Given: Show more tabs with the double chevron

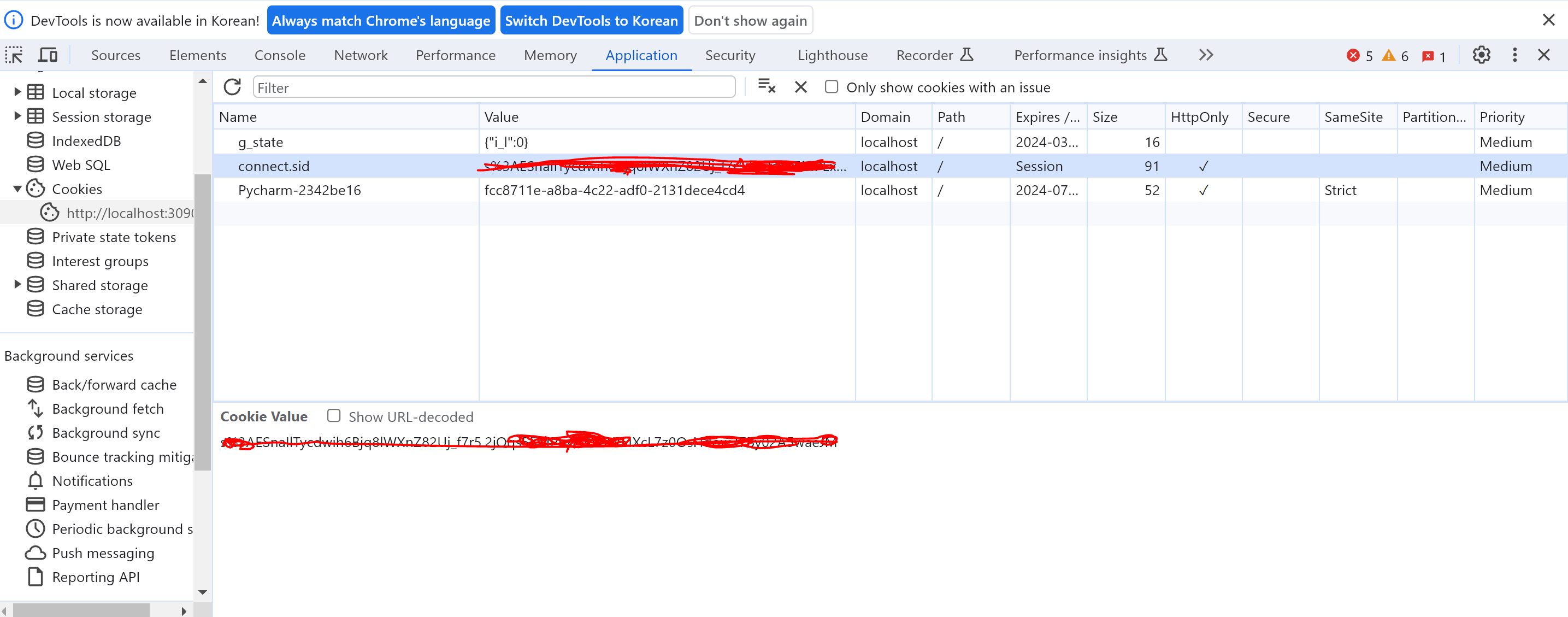Looking at the screenshot, I should point(1205,55).
